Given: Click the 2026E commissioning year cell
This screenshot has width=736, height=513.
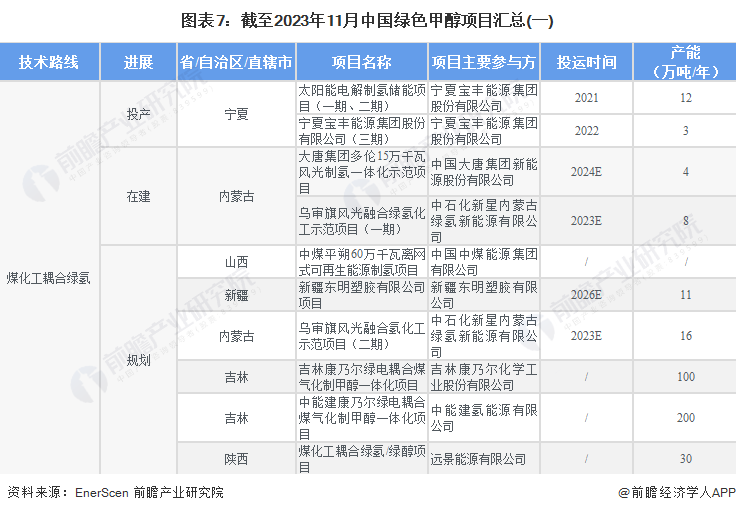Looking at the screenshot, I should tap(587, 295).
